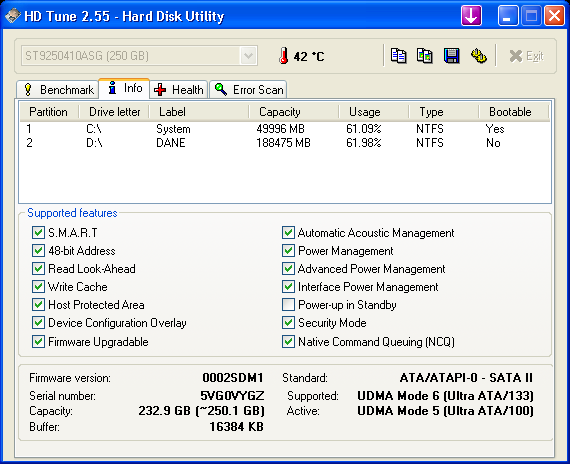This screenshot has width=570, height=464.
Task: Click the floppy disk save screenshot icon
Action: pos(451,56)
